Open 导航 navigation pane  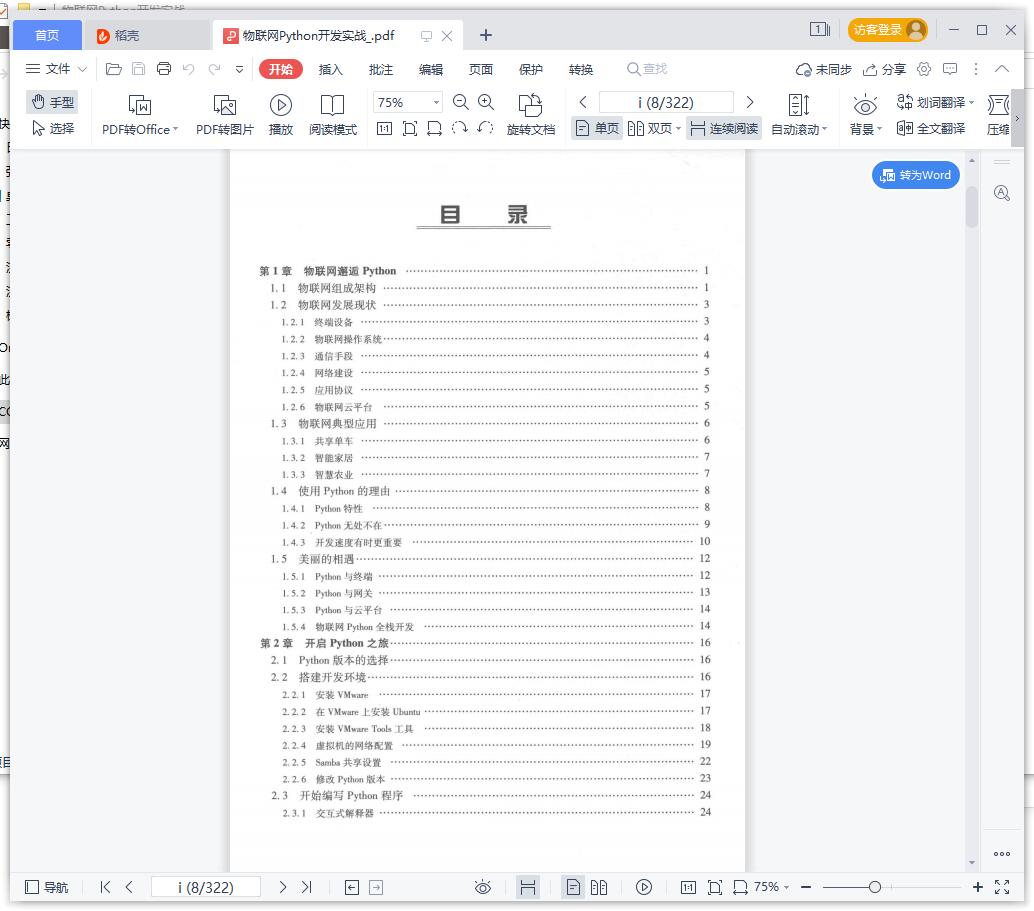pyautogui.click(x=46, y=887)
